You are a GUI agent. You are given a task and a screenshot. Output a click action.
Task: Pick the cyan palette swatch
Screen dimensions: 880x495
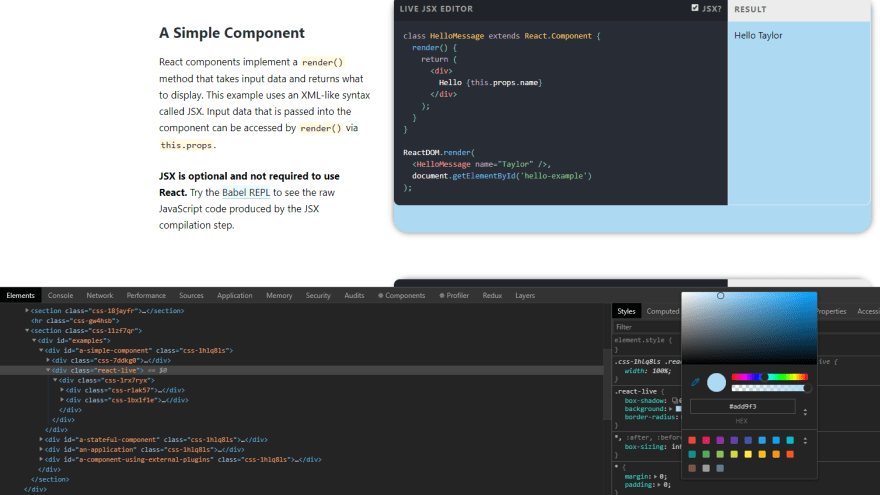(x=790, y=440)
